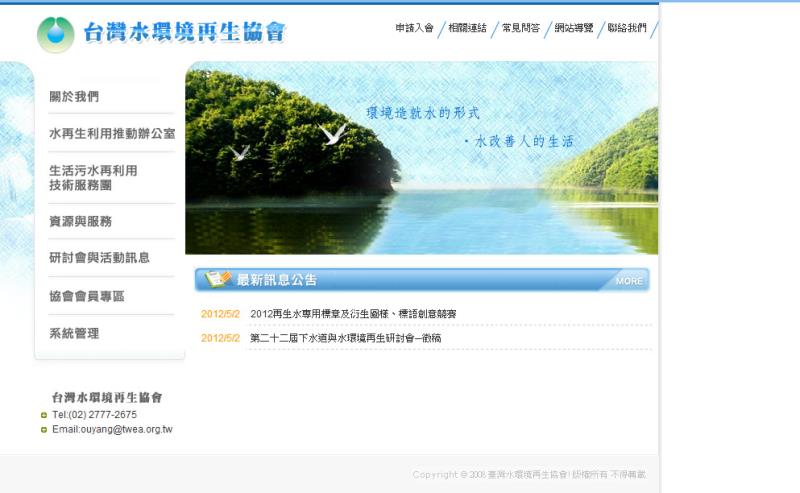The height and width of the screenshot is (493, 800).
Task: Open the 申請入會 top menu link
Action: [x=414, y=28]
